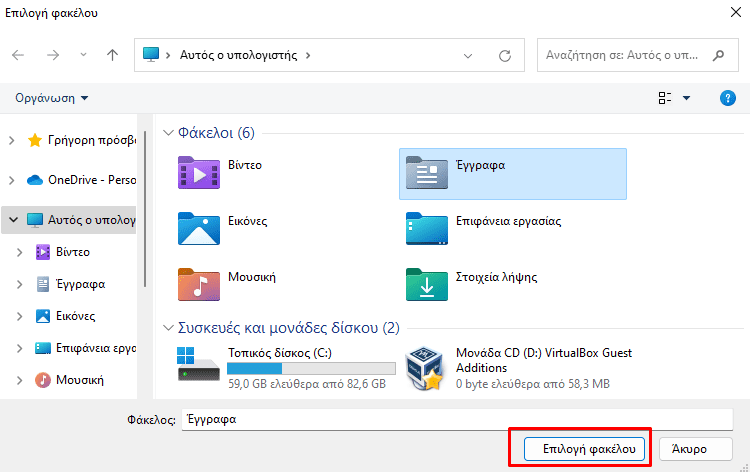This screenshot has width=750, height=472.
Task: Select Μουσική in the navigation tree
Action: [70, 380]
